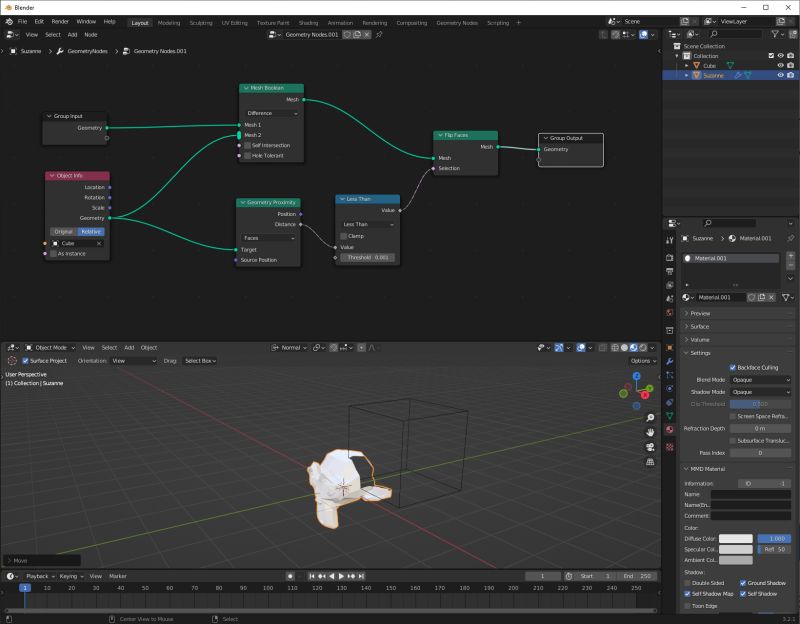Screen dimensions: 800x624
Task: Switch to the Modeling workspace tab
Action: coord(168,22)
